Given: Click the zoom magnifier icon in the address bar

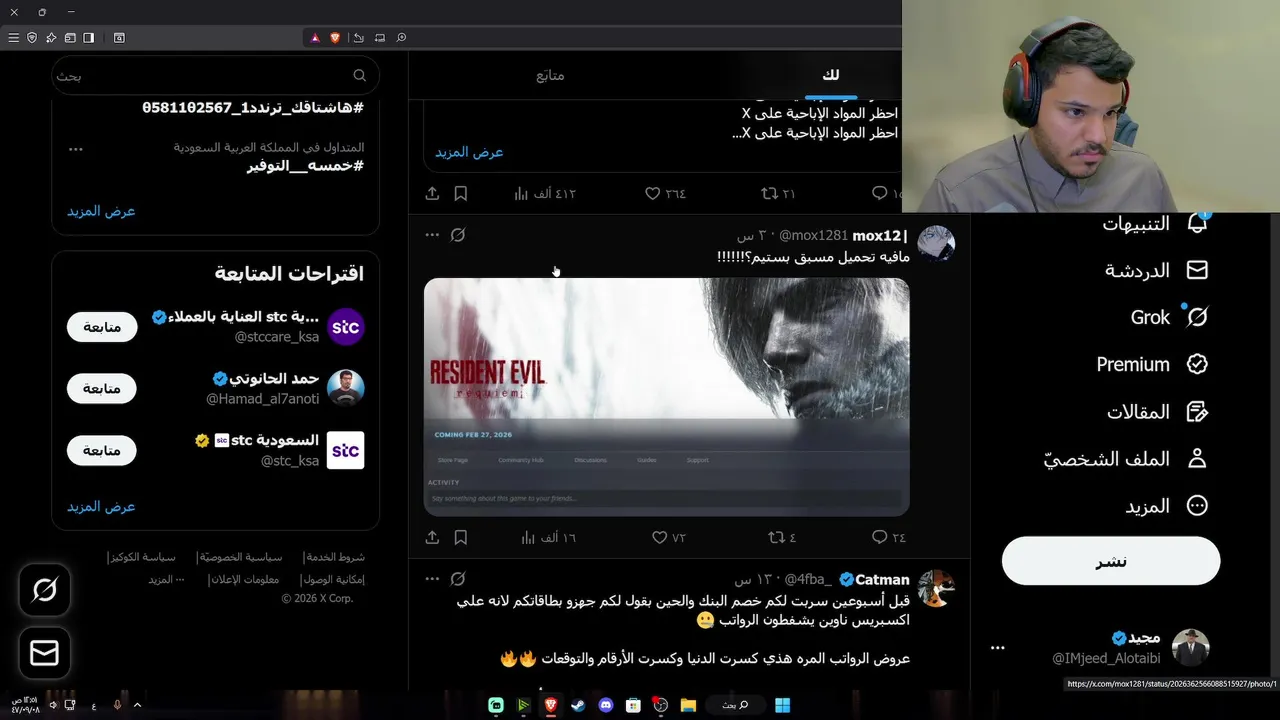Looking at the screenshot, I should pyautogui.click(x=401, y=38).
